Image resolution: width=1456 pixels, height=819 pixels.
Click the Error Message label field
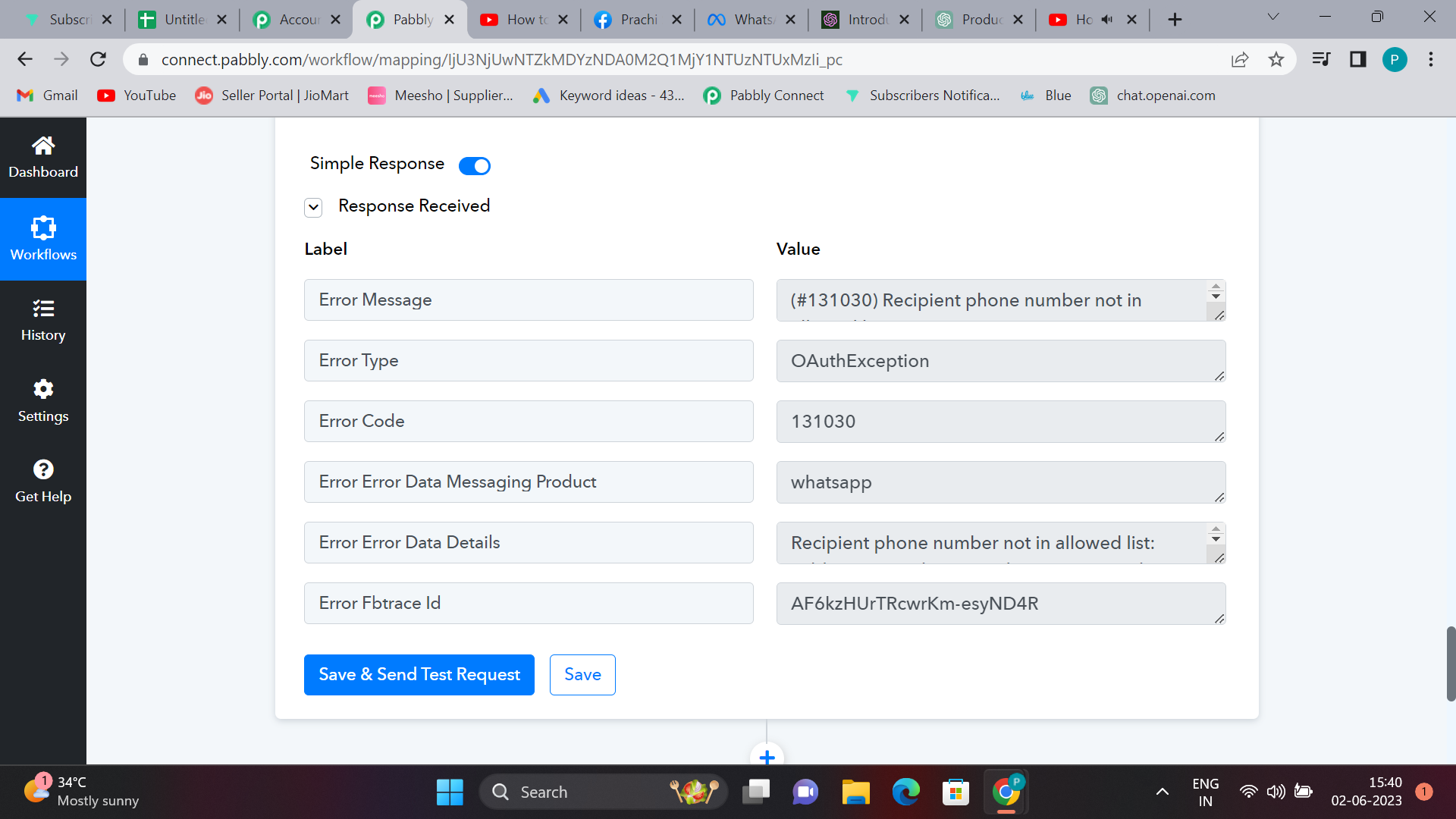click(x=529, y=300)
